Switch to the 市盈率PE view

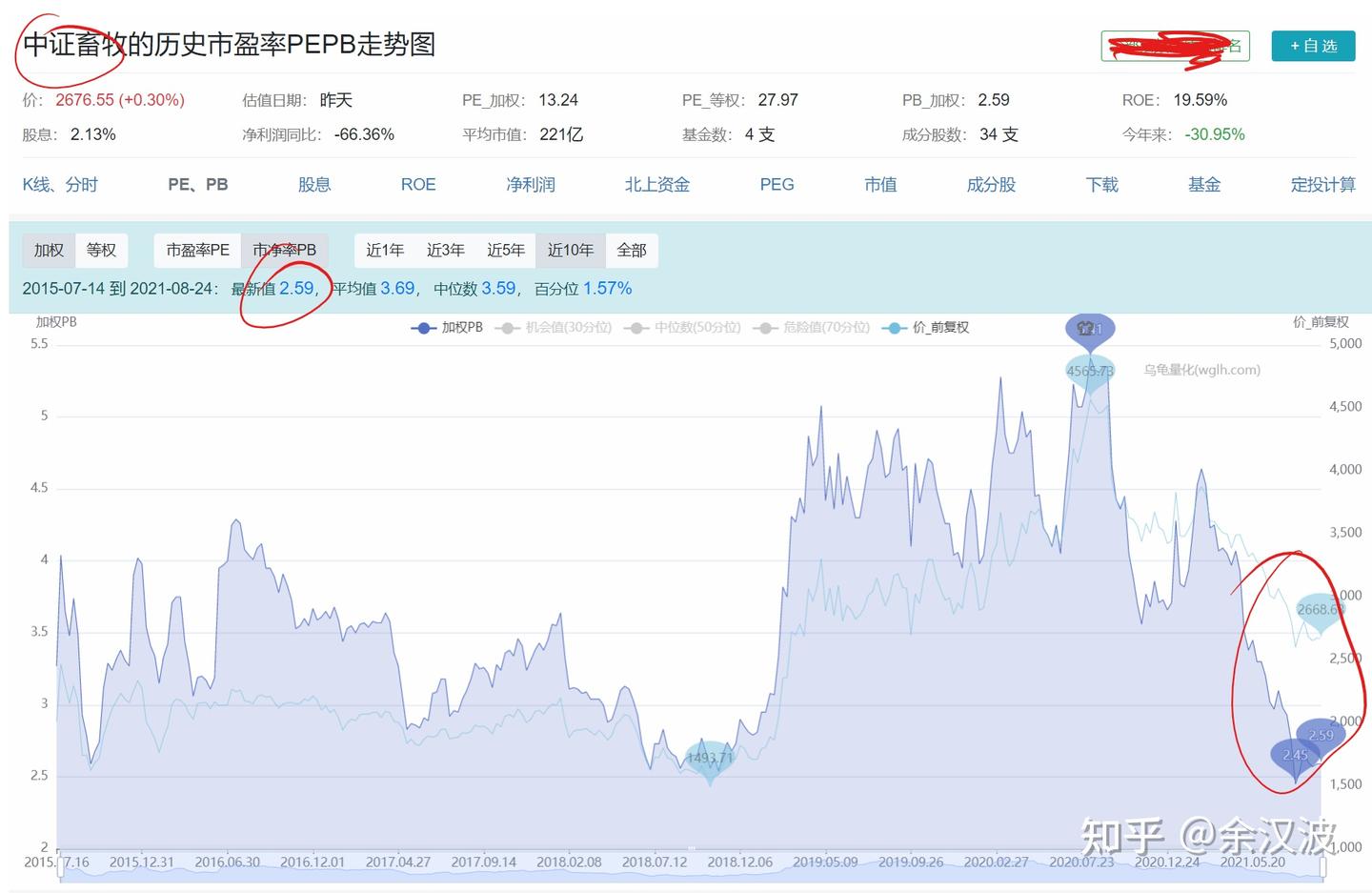coord(196,250)
